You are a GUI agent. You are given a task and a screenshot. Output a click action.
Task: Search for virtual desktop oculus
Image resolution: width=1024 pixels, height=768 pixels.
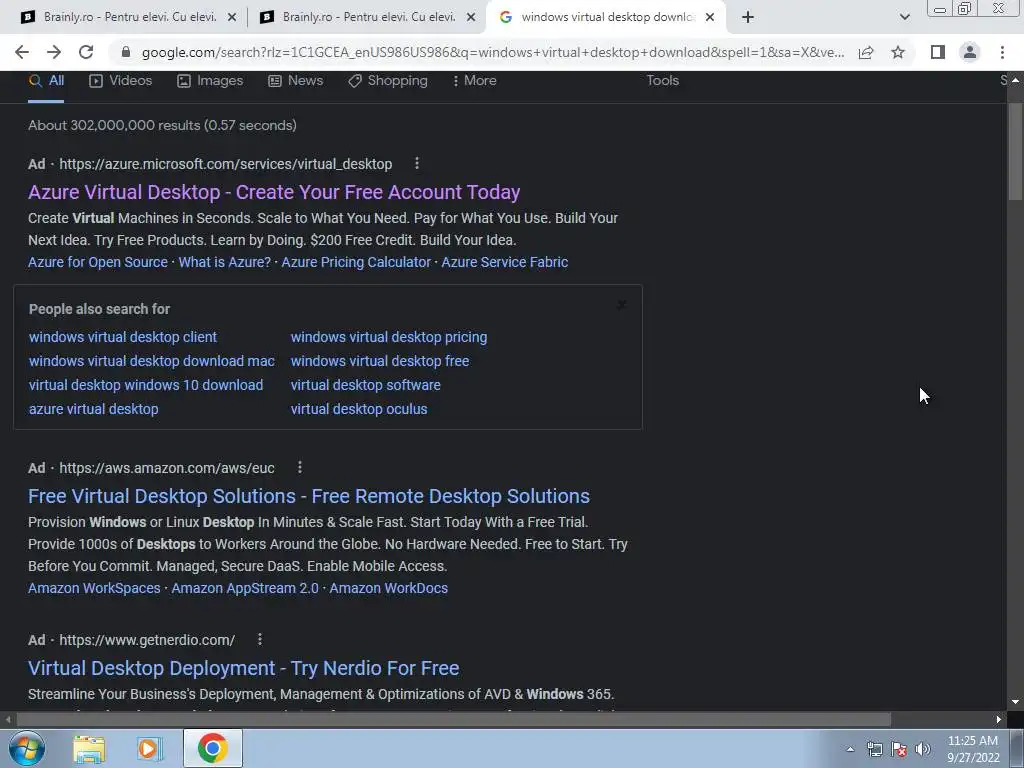tap(359, 409)
